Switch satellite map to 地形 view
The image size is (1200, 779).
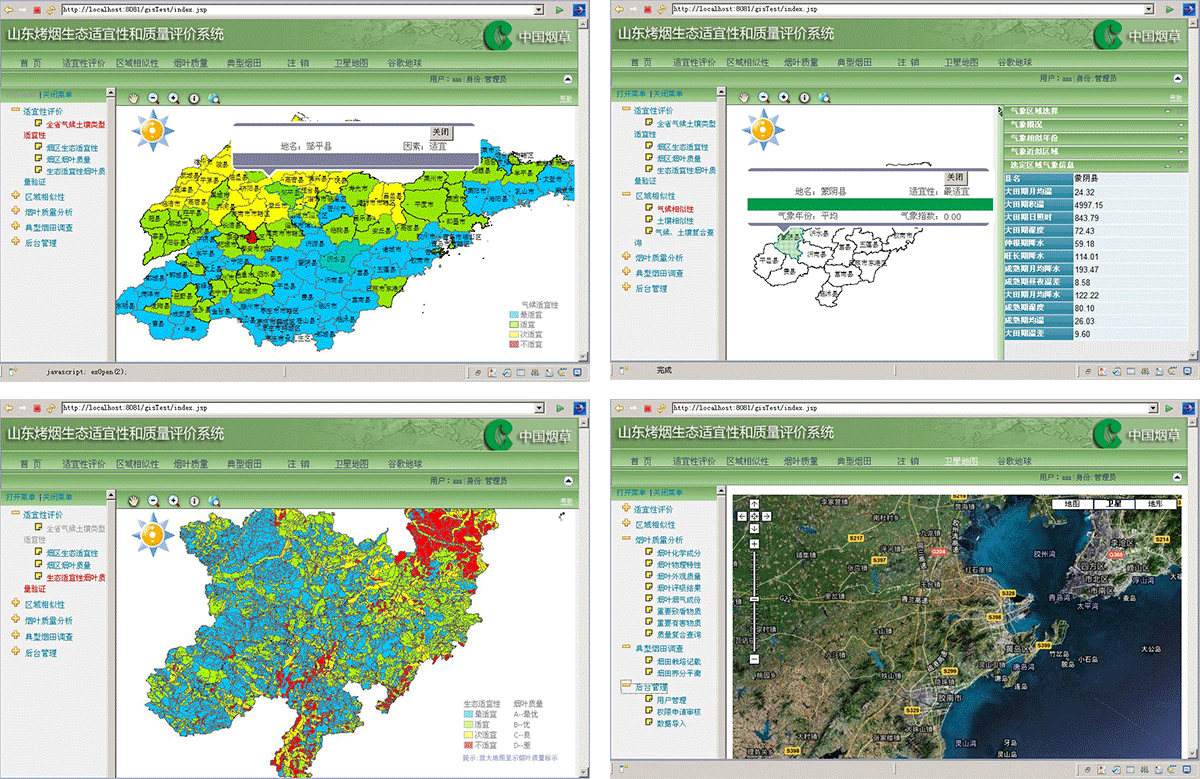(x=1155, y=504)
